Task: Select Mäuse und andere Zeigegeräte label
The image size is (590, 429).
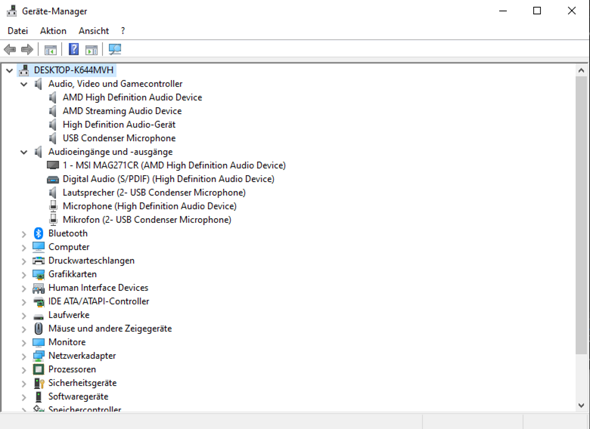Action: tap(110, 329)
